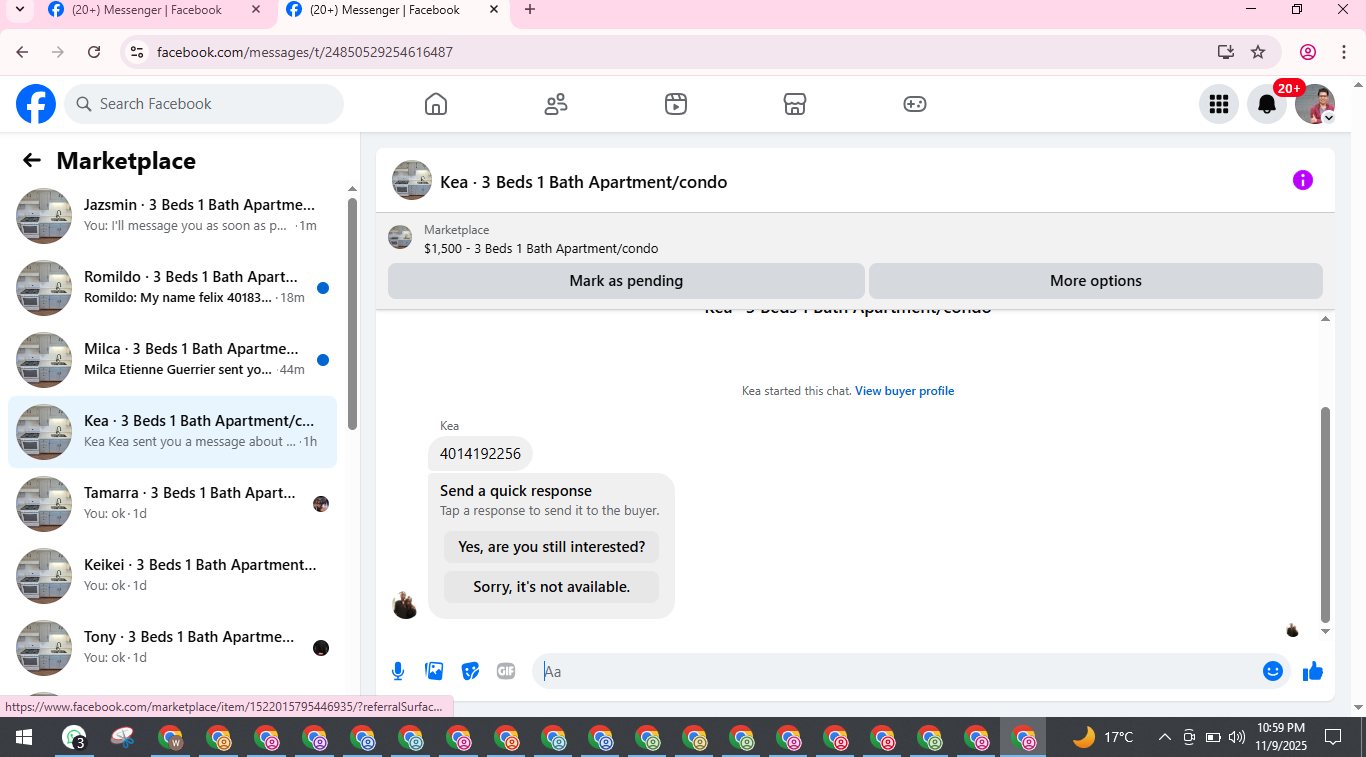
Task: Attach a file with the photo icon
Action: click(434, 671)
